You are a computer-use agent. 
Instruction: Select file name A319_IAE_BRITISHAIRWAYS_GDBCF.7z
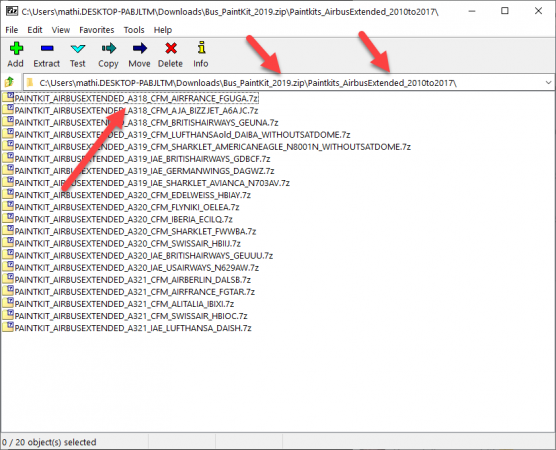click(142, 159)
